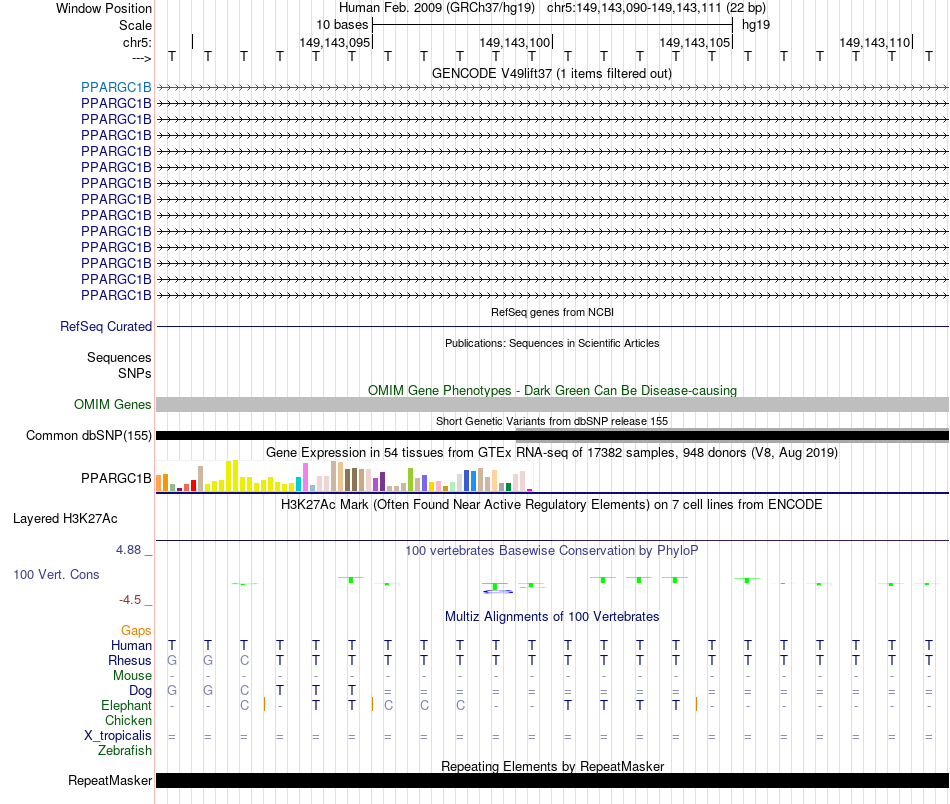This screenshot has width=950, height=804.
Task: Click the -4.5 conservation scale minimum
Action: pyautogui.click(x=130, y=600)
